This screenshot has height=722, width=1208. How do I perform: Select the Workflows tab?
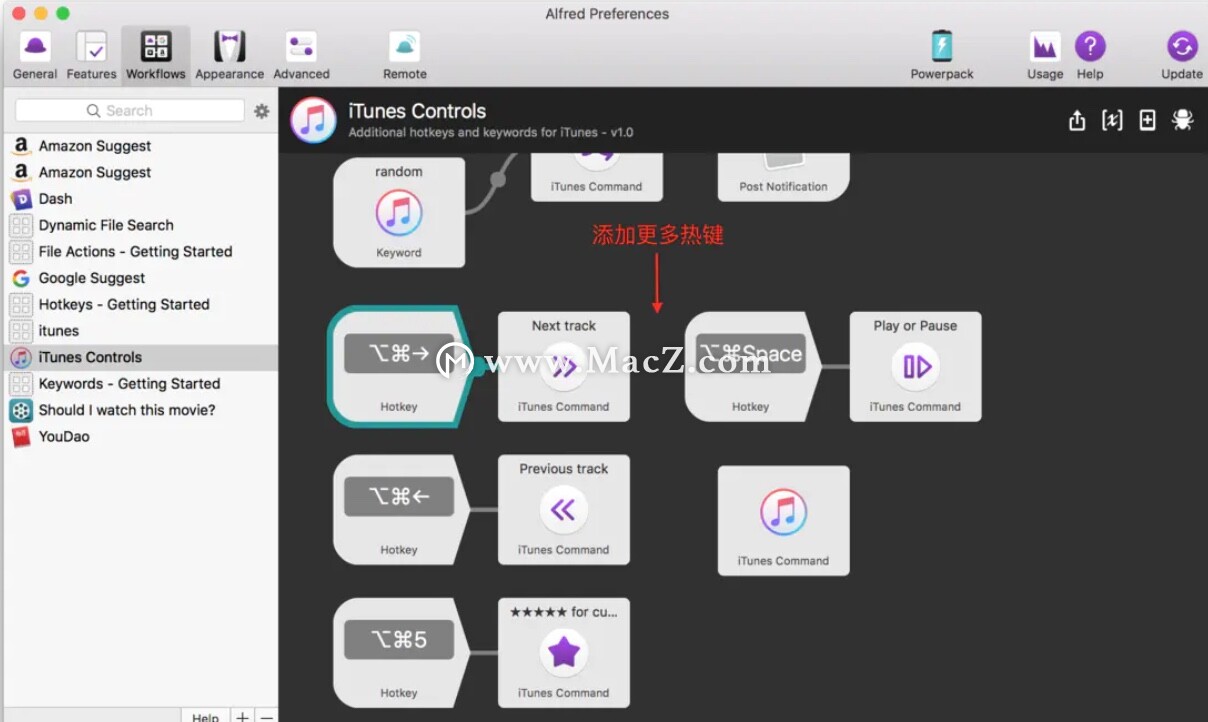156,55
